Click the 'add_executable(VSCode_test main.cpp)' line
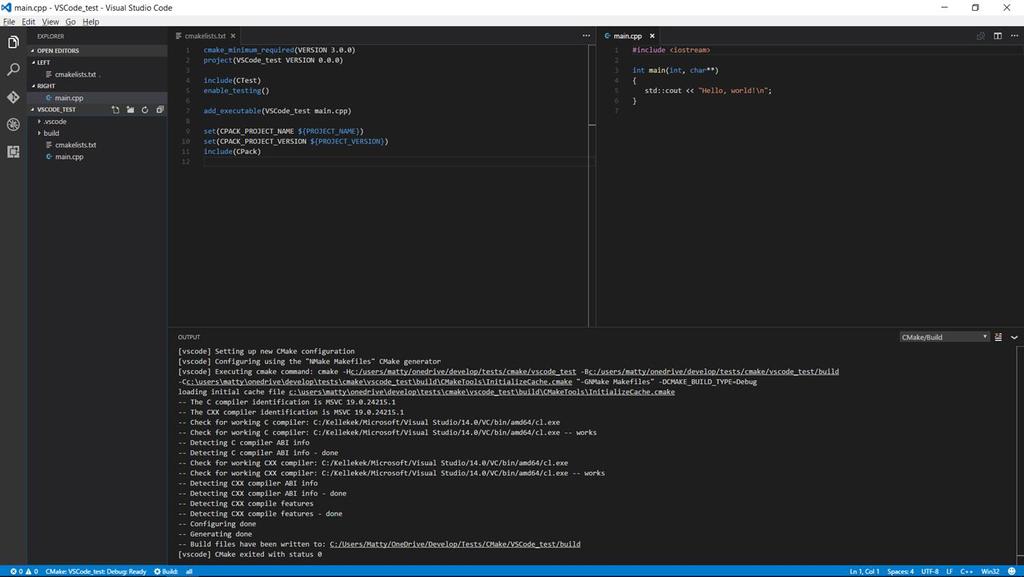The width and height of the screenshot is (1024, 577). point(277,111)
